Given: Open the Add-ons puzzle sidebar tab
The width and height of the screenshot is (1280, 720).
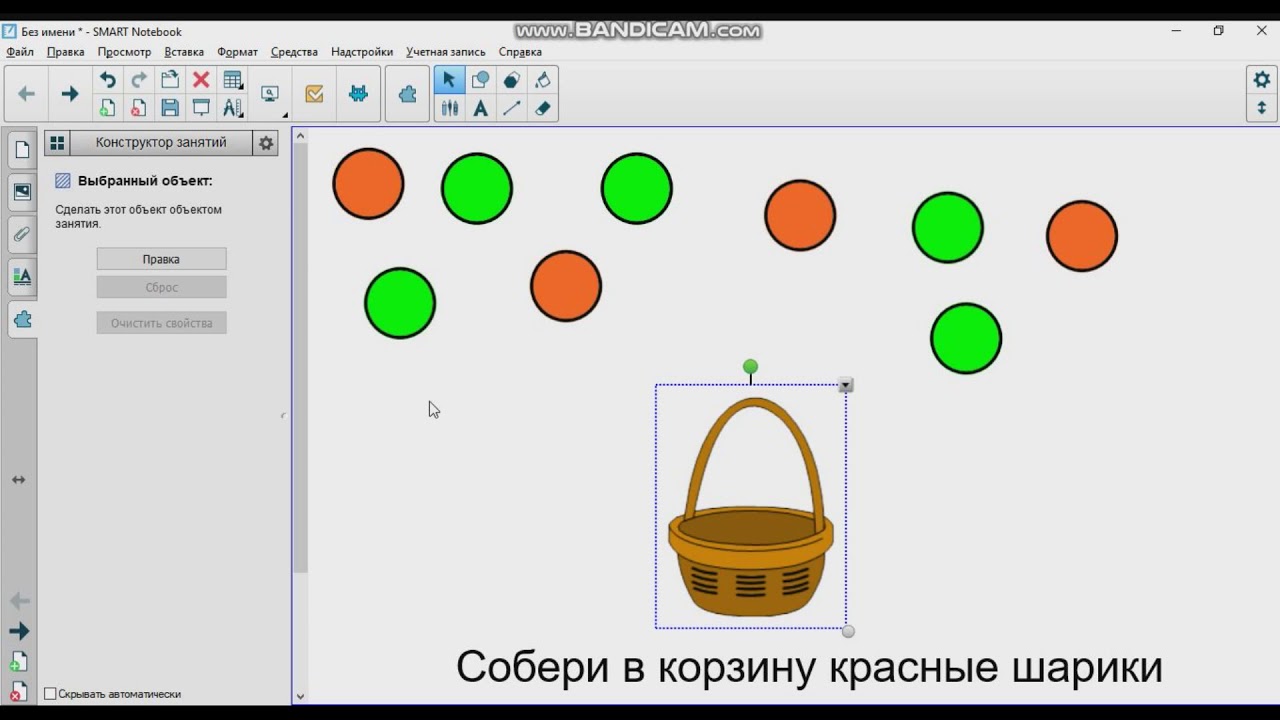Looking at the screenshot, I should click(22, 320).
